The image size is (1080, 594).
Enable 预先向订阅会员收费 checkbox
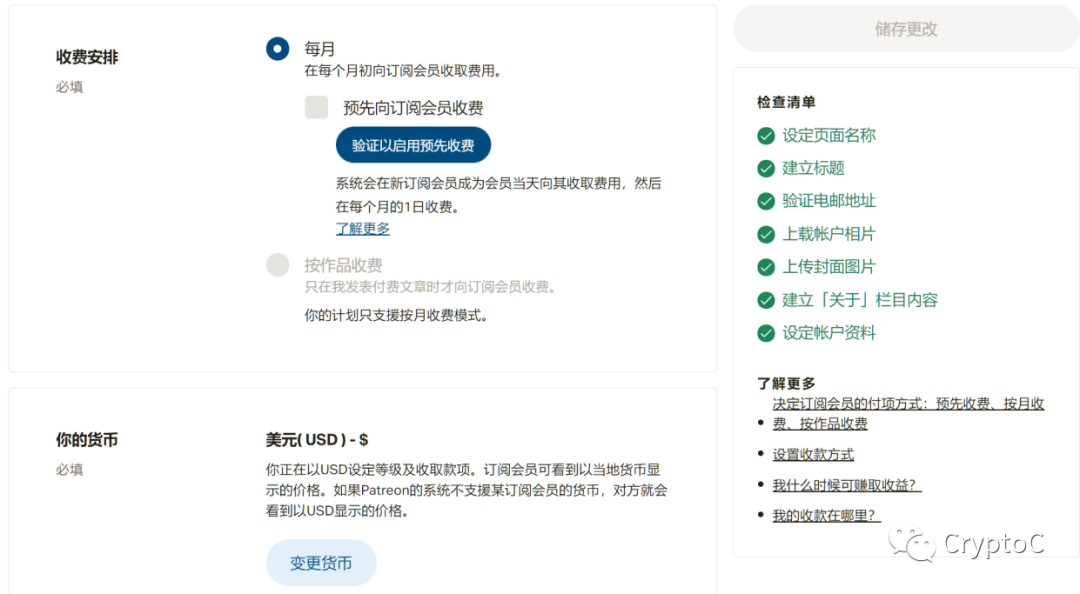point(316,108)
